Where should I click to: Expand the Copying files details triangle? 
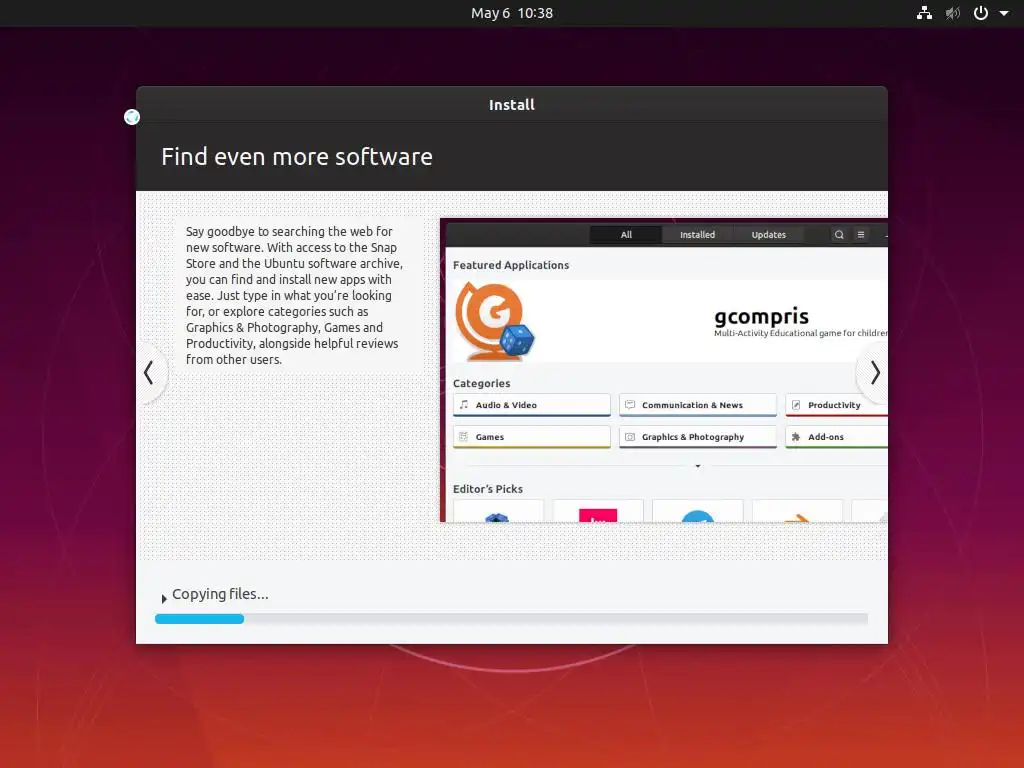point(164,598)
